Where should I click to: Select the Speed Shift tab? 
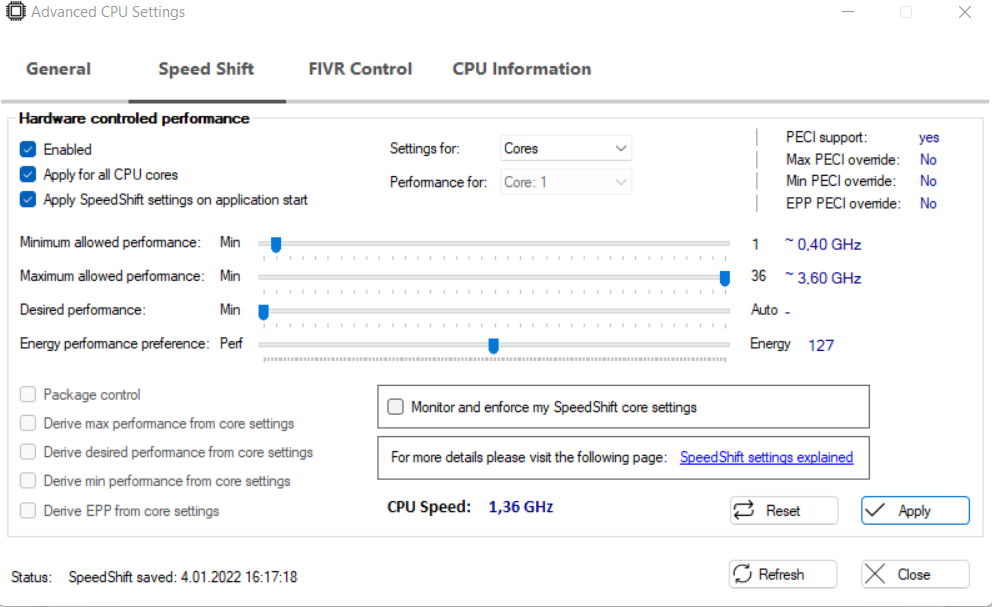point(206,69)
